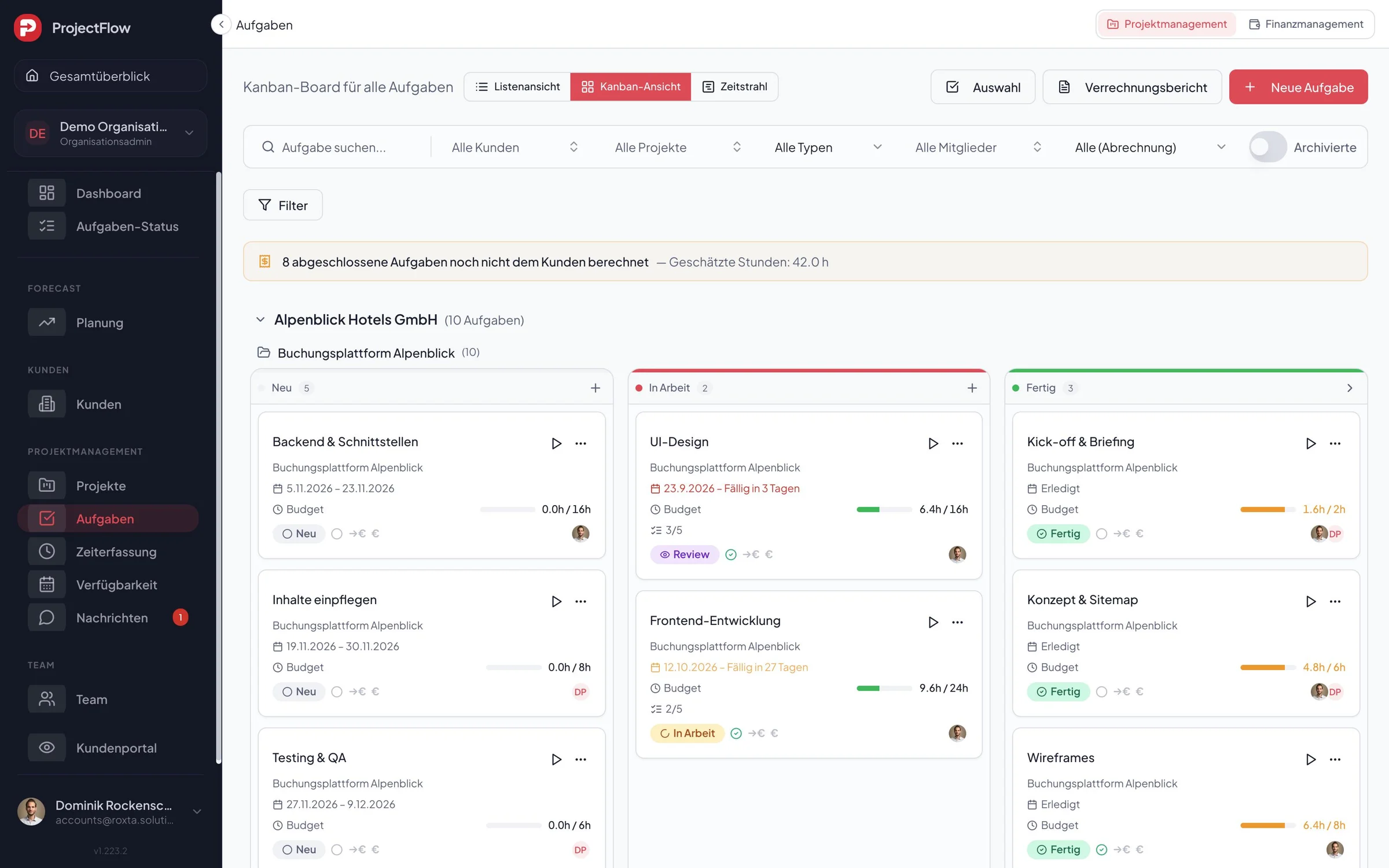
Task: Start timer on Backend & Schnittstellen card
Action: (556, 443)
